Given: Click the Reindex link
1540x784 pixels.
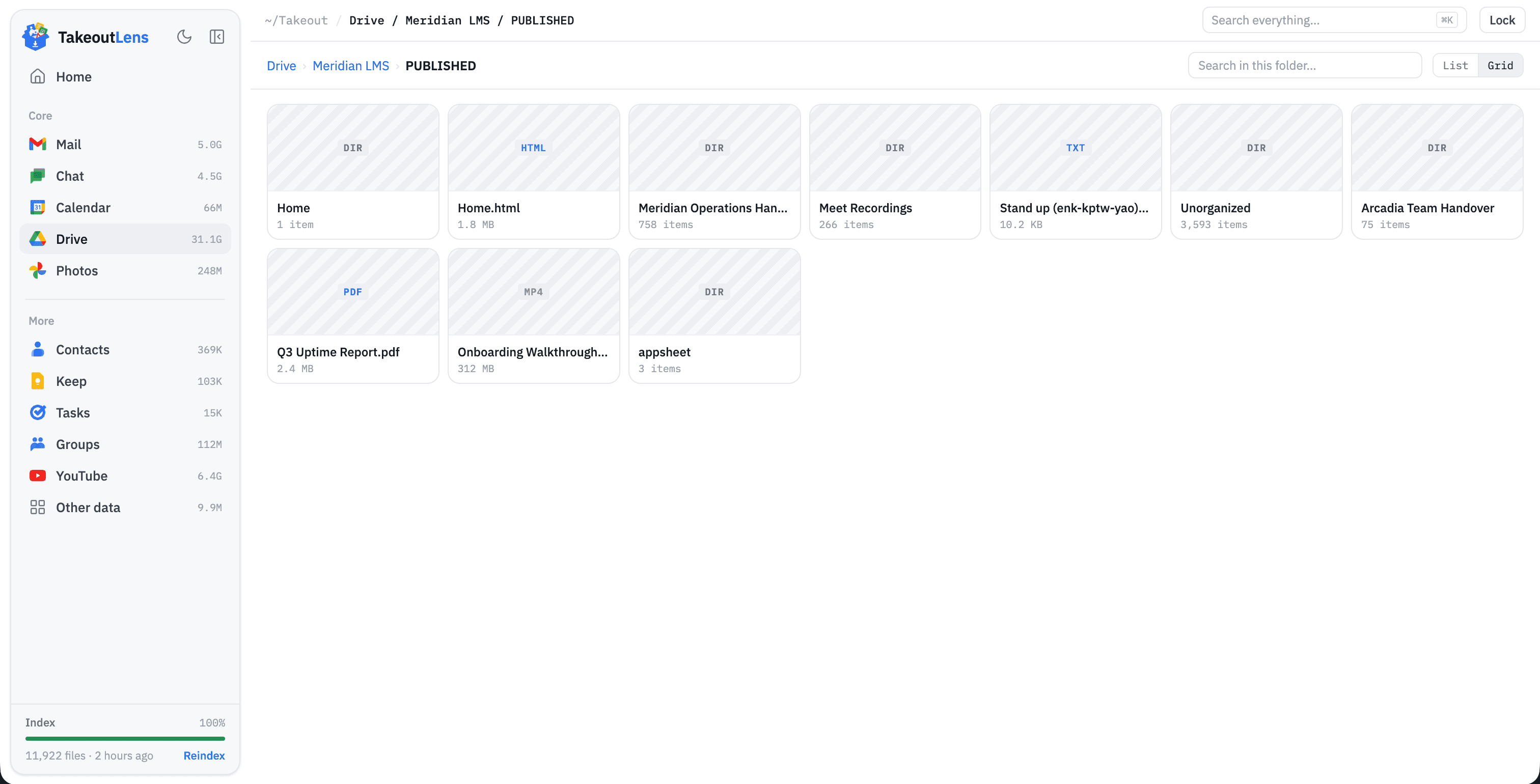Looking at the screenshot, I should pyautogui.click(x=204, y=755).
